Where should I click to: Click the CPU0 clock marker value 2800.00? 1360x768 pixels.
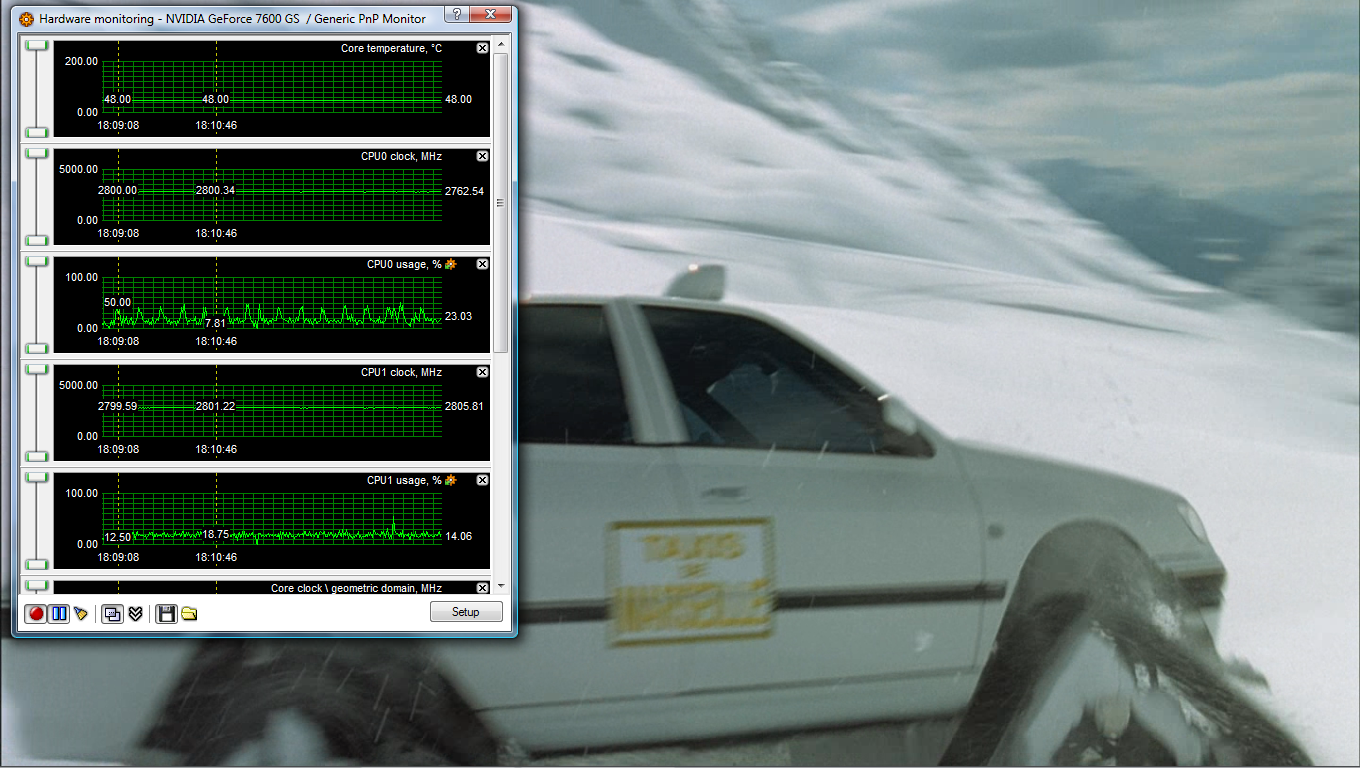click(x=117, y=190)
